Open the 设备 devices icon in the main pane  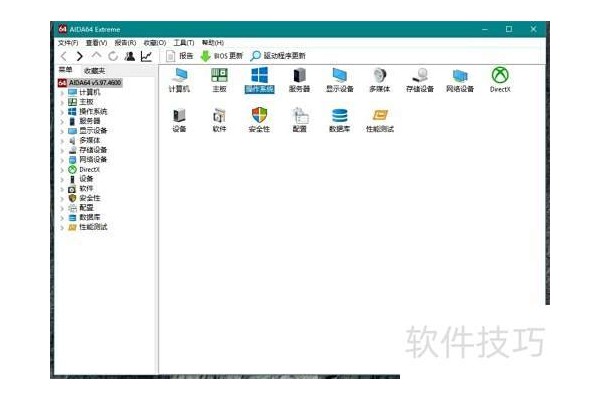(179, 120)
